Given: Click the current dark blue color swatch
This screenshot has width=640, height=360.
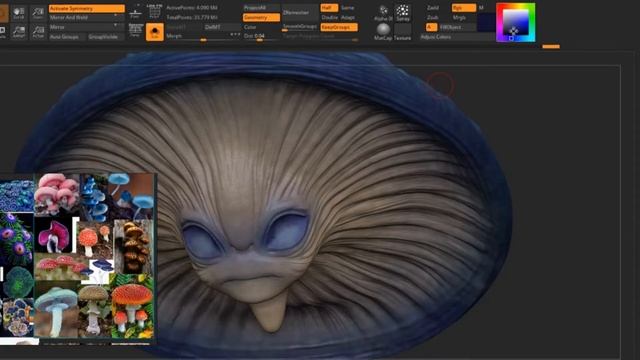Looking at the screenshot, I should point(486,22).
